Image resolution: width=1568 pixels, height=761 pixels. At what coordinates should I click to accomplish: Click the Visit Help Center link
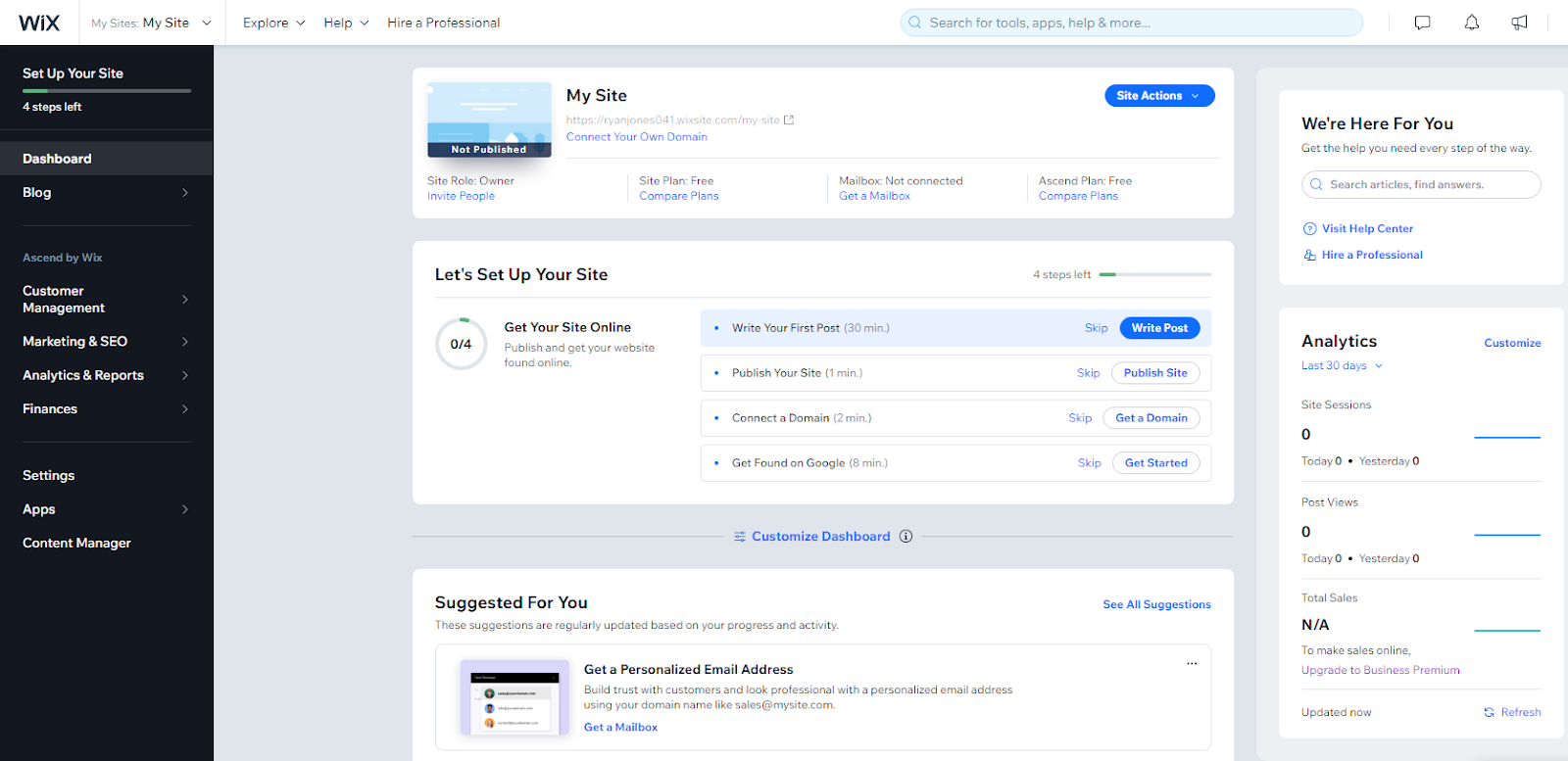[1367, 228]
